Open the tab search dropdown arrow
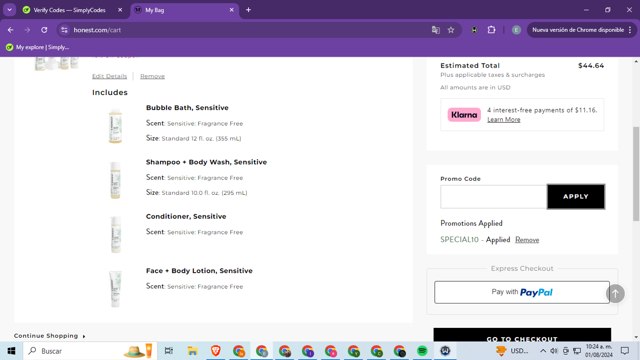 tap(9, 10)
